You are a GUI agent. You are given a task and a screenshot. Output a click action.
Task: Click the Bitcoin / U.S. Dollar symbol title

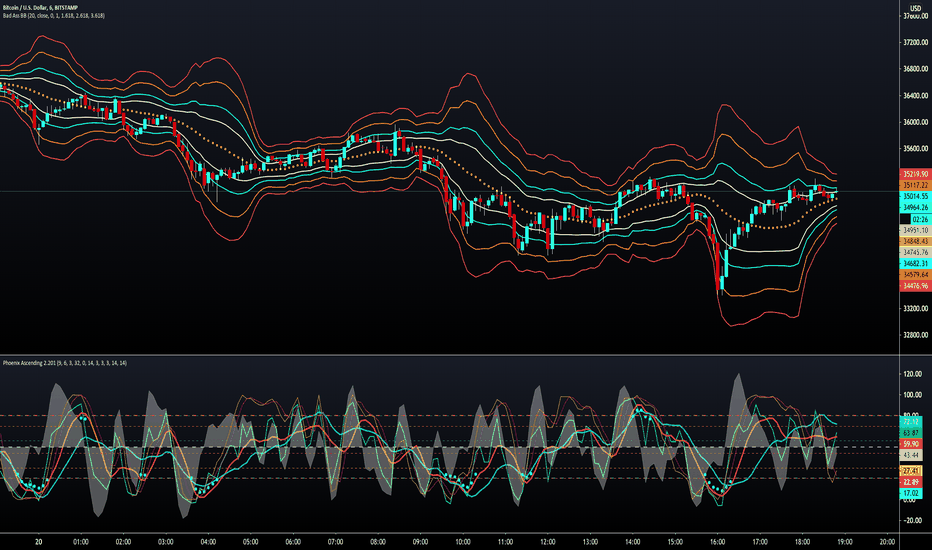40,8
